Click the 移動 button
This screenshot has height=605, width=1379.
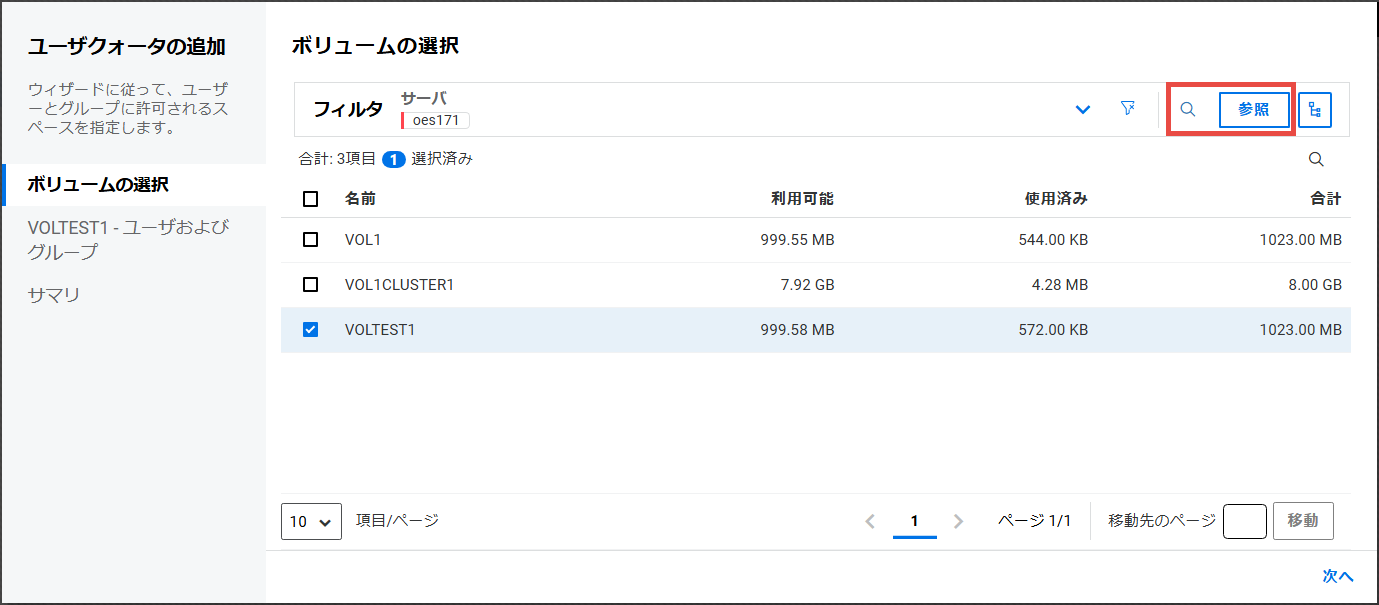(x=1302, y=521)
